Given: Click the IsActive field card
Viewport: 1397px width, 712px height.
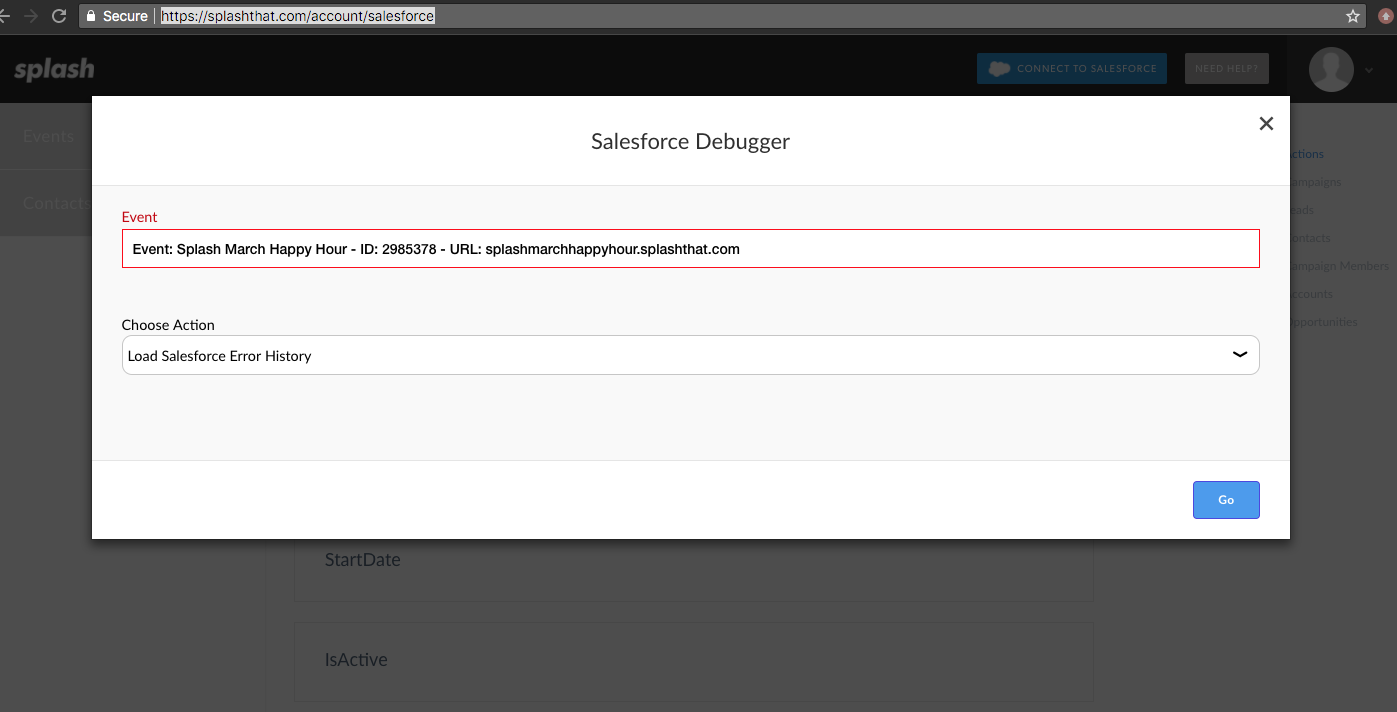Looking at the screenshot, I should coord(694,660).
